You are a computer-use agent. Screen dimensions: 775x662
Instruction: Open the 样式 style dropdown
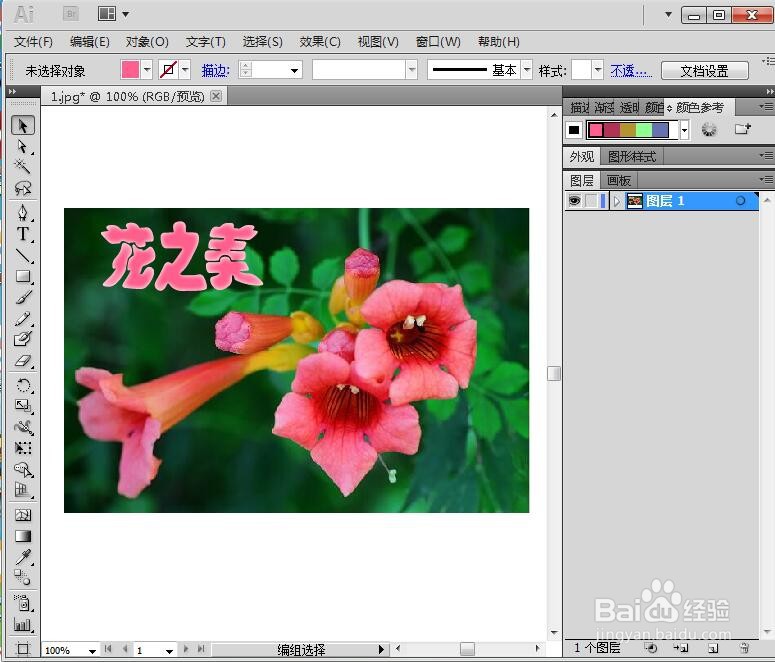pyautogui.click(x=598, y=70)
